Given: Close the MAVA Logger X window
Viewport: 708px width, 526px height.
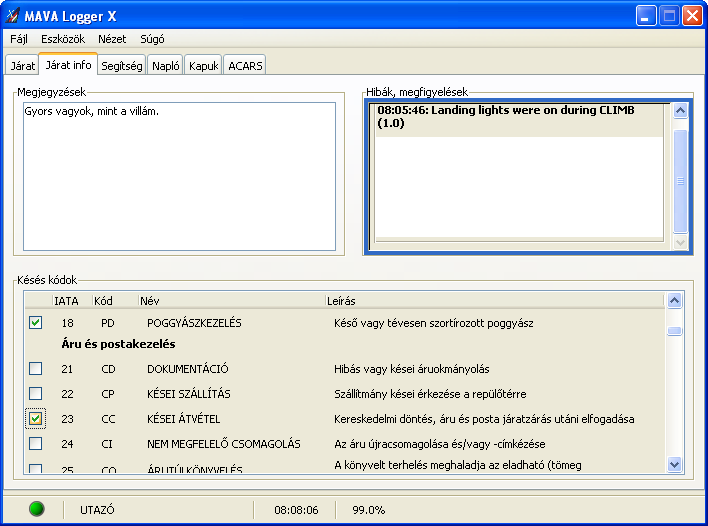Looking at the screenshot, I should (692, 16).
